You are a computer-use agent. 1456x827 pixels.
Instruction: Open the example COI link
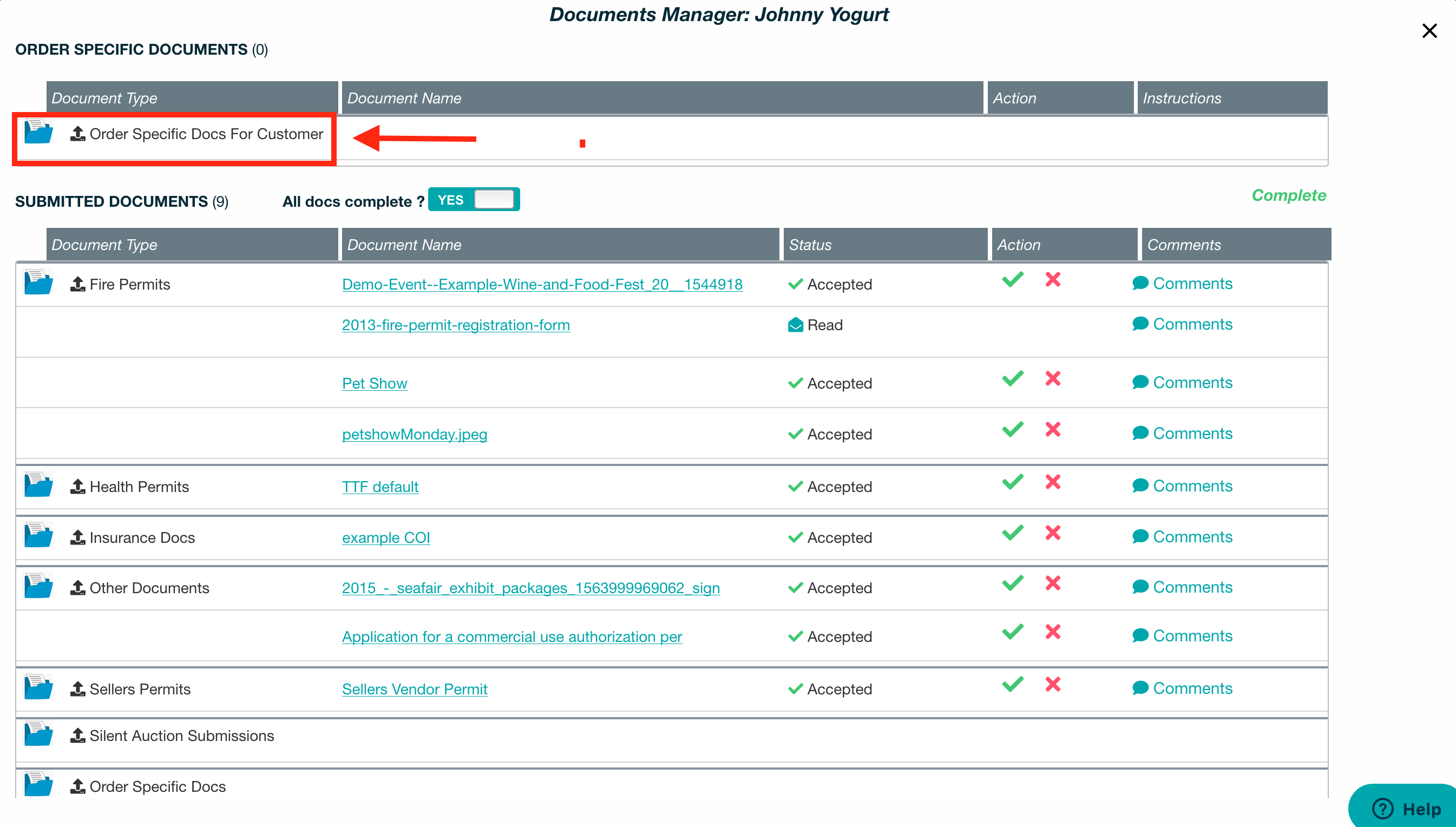click(386, 537)
